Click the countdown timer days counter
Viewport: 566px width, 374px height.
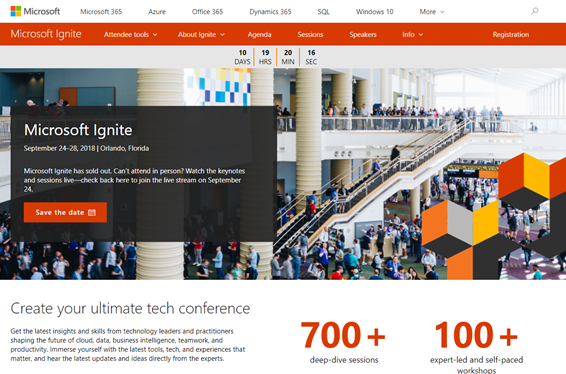point(242,57)
